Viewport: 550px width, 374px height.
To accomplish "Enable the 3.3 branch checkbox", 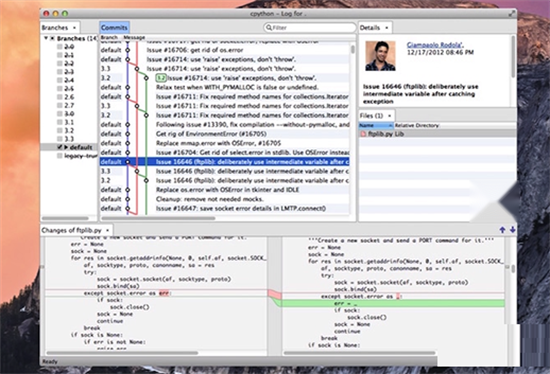I will pyautogui.click(x=60, y=139).
